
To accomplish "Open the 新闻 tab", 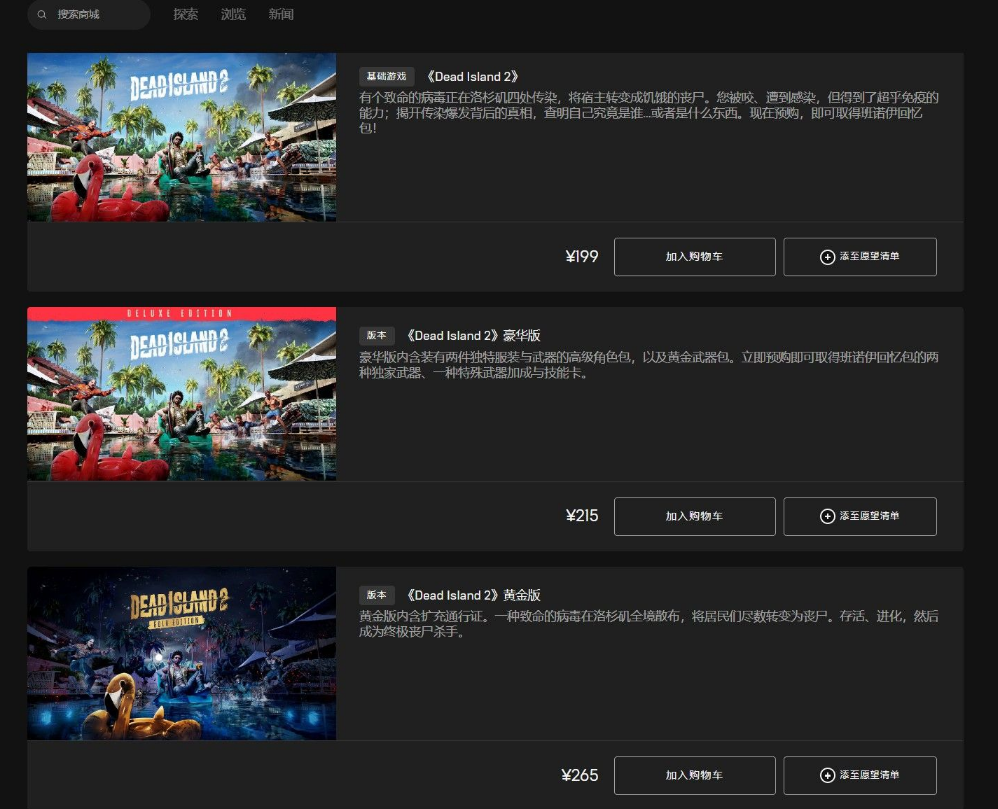I will (281, 14).
